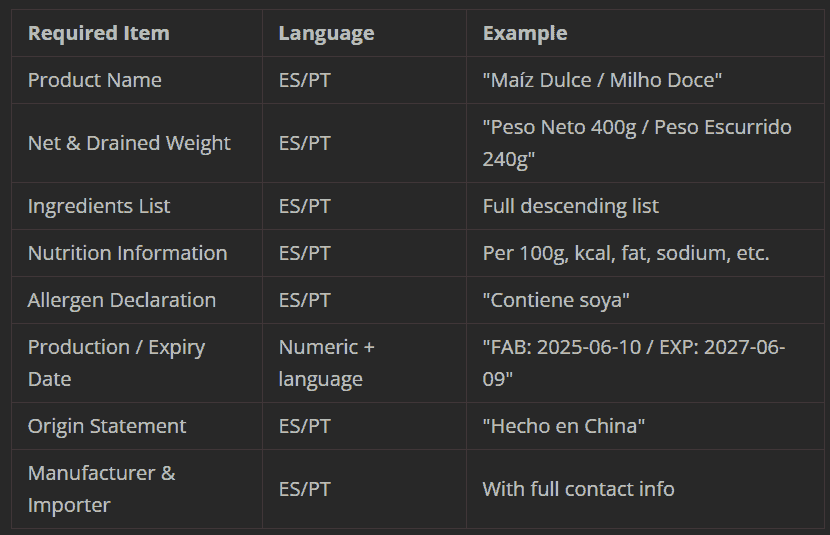The image size is (830, 535).
Task: Click the "Contiene soya" example cell
Action: click(x=556, y=300)
